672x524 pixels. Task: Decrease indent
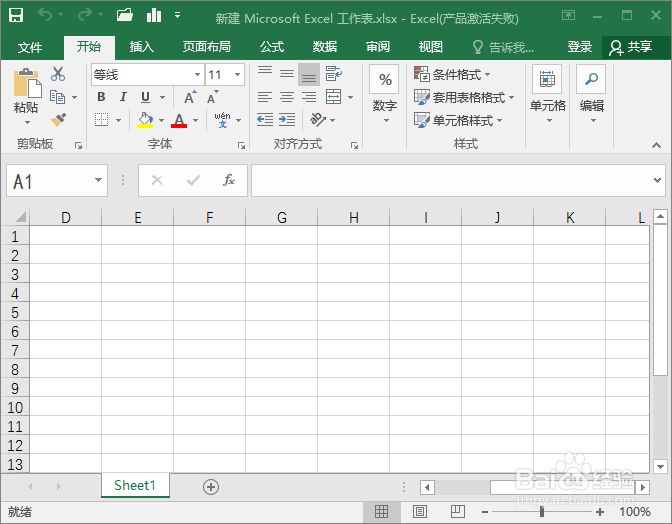pos(265,120)
